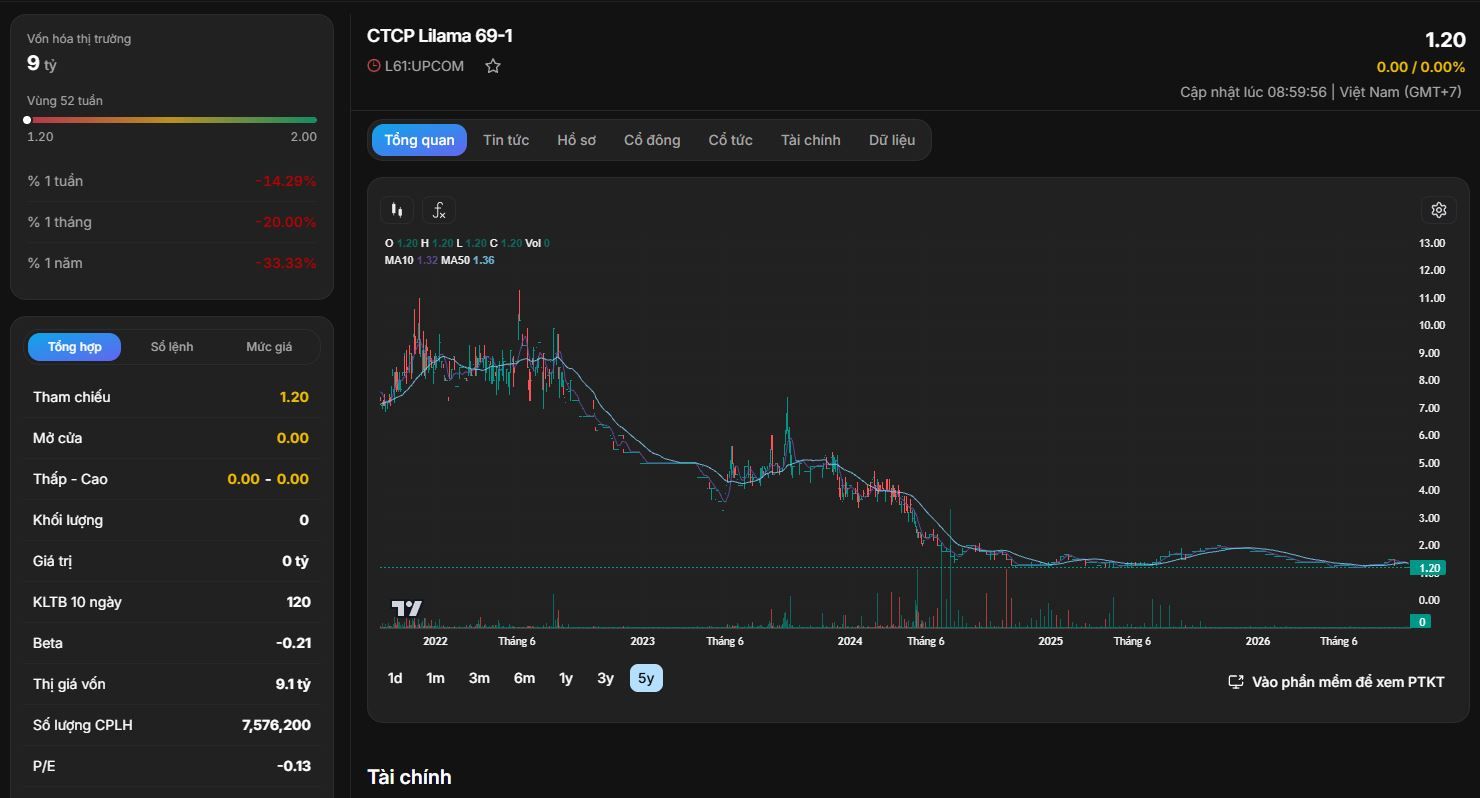The image size is (1480, 798).
Task: Open the Hồ sơ tab
Action: pos(576,140)
